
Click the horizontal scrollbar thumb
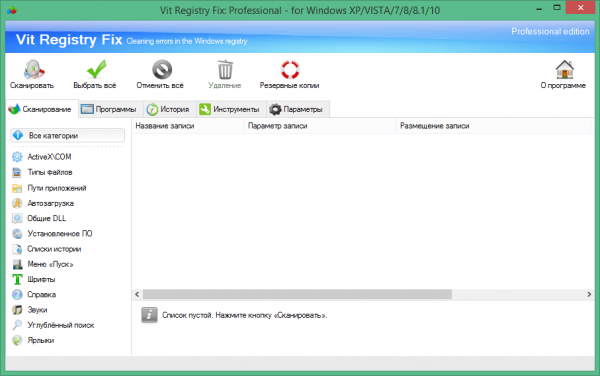coord(297,294)
